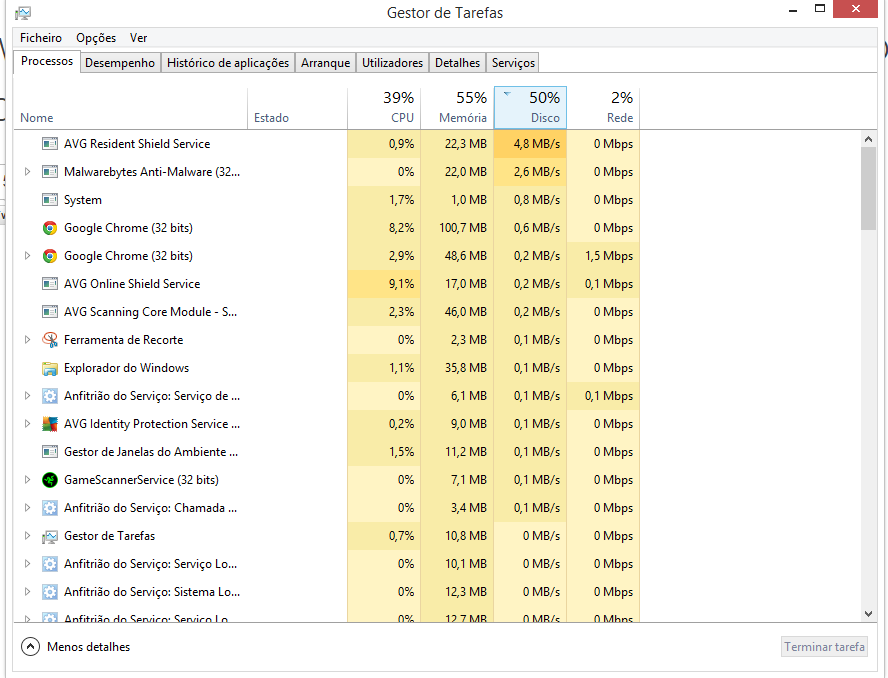
Task: Click the GameScannerService green icon
Action: [x=50, y=480]
